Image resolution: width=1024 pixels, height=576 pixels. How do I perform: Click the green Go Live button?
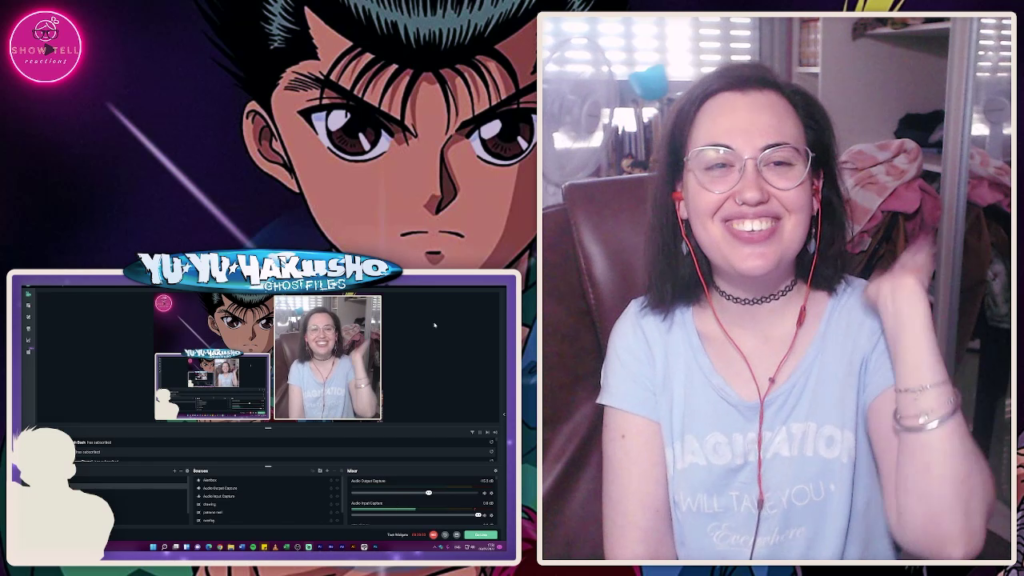pyautogui.click(x=480, y=535)
